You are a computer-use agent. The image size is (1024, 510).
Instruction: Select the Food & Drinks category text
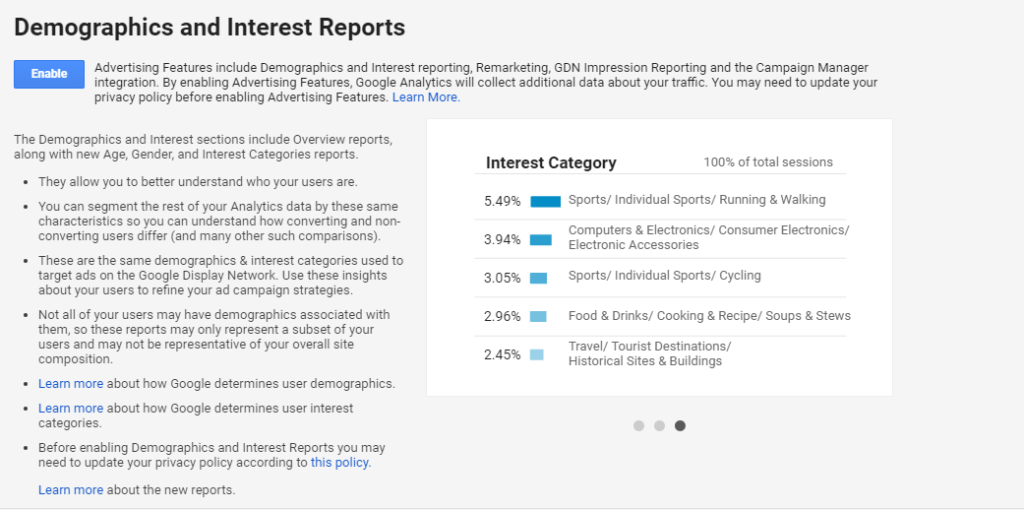click(709, 316)
